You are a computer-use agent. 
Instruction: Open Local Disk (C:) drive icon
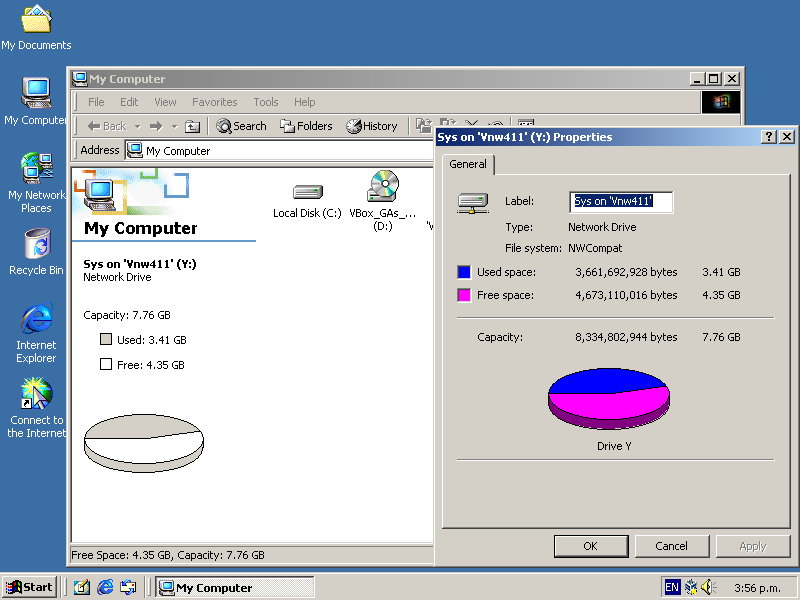307,192
